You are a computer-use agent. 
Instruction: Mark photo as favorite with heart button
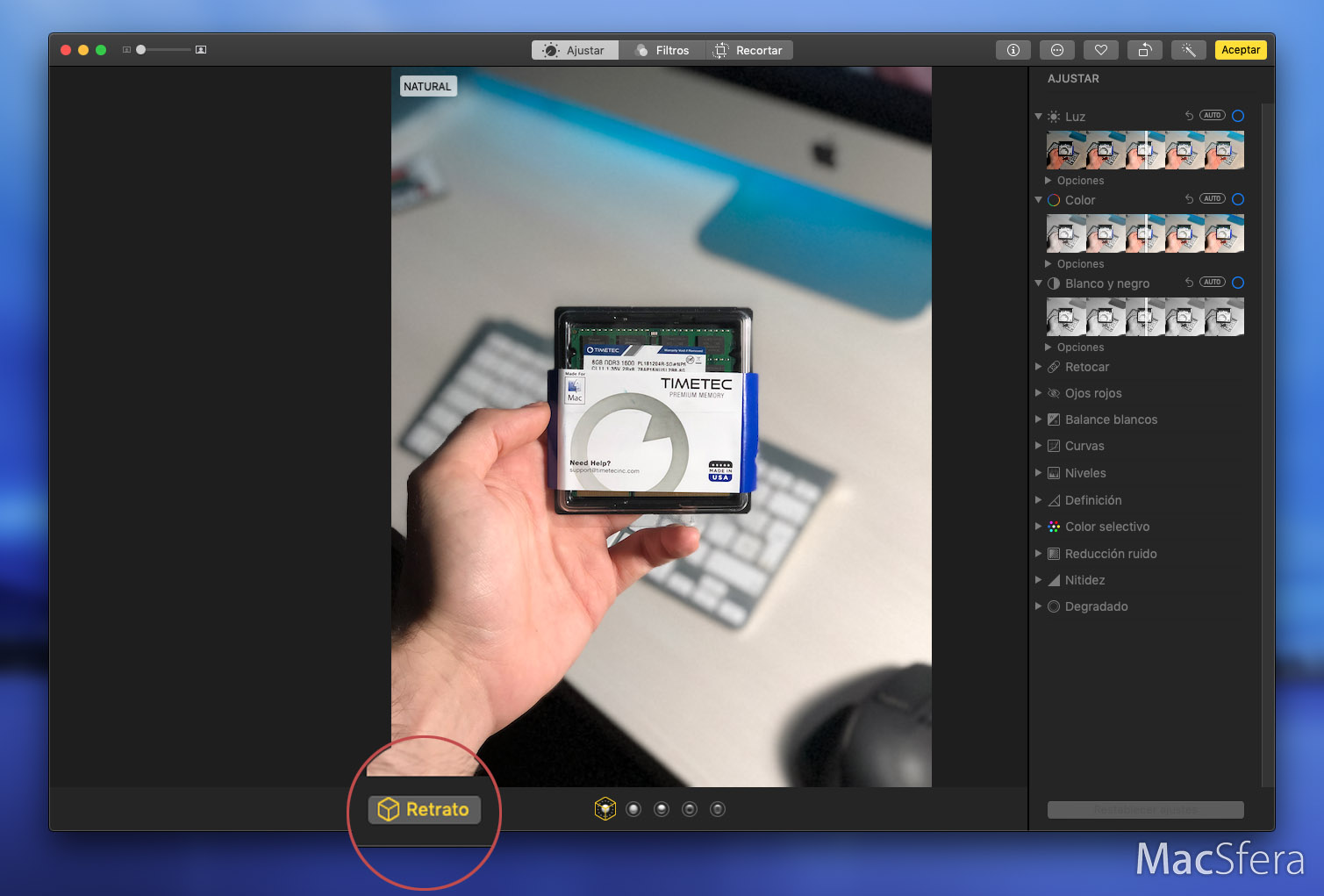[x=1100, y=50]
